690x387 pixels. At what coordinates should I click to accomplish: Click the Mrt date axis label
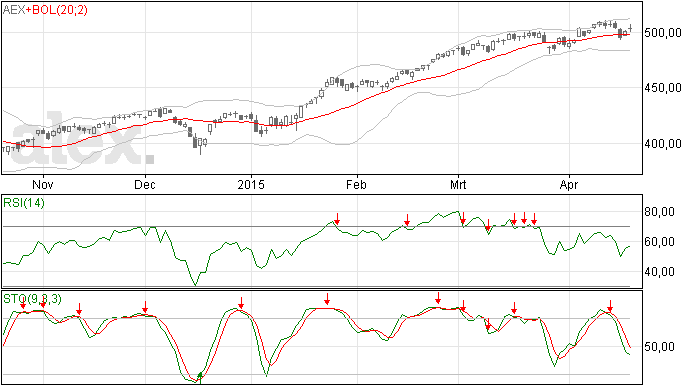tap(458, 184)
